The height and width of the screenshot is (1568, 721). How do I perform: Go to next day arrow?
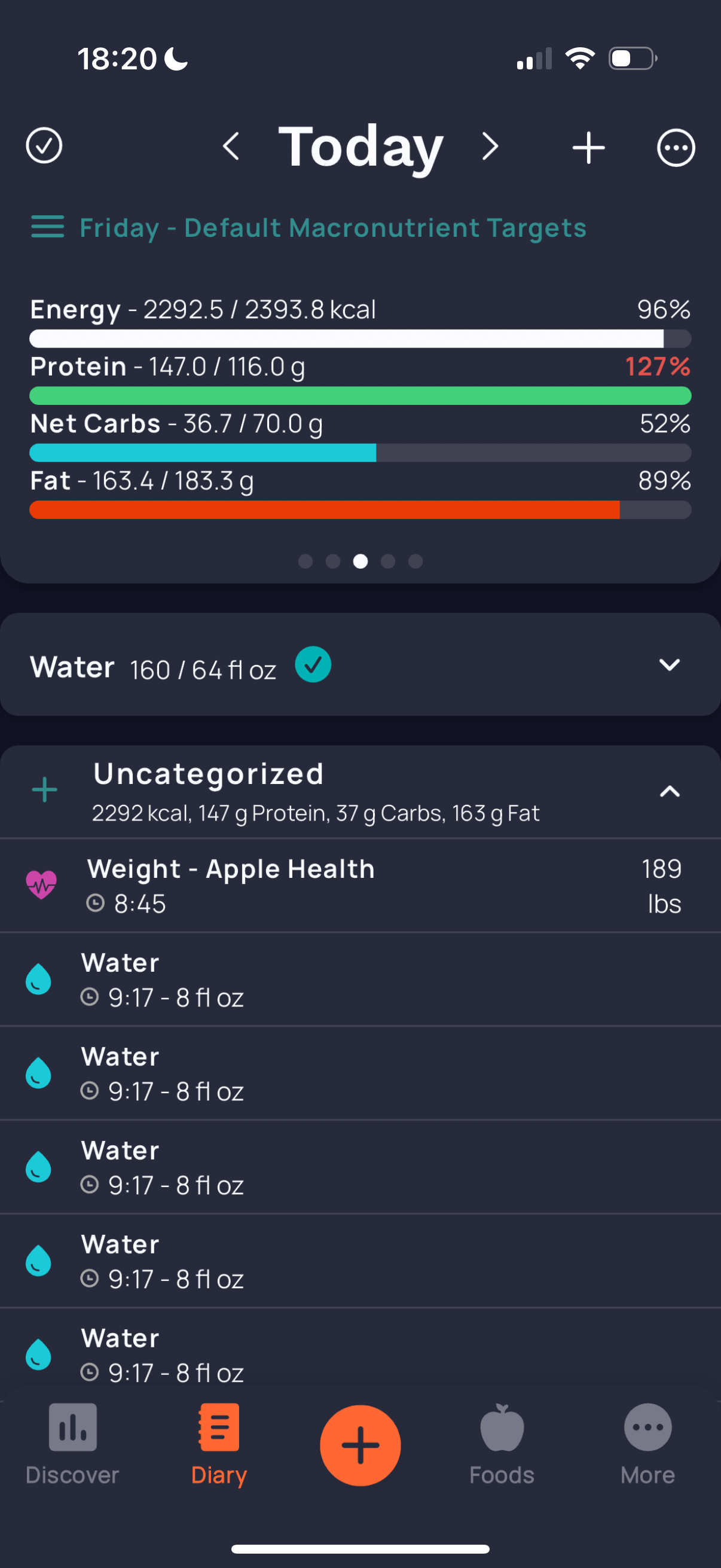(x=490, y=147)
